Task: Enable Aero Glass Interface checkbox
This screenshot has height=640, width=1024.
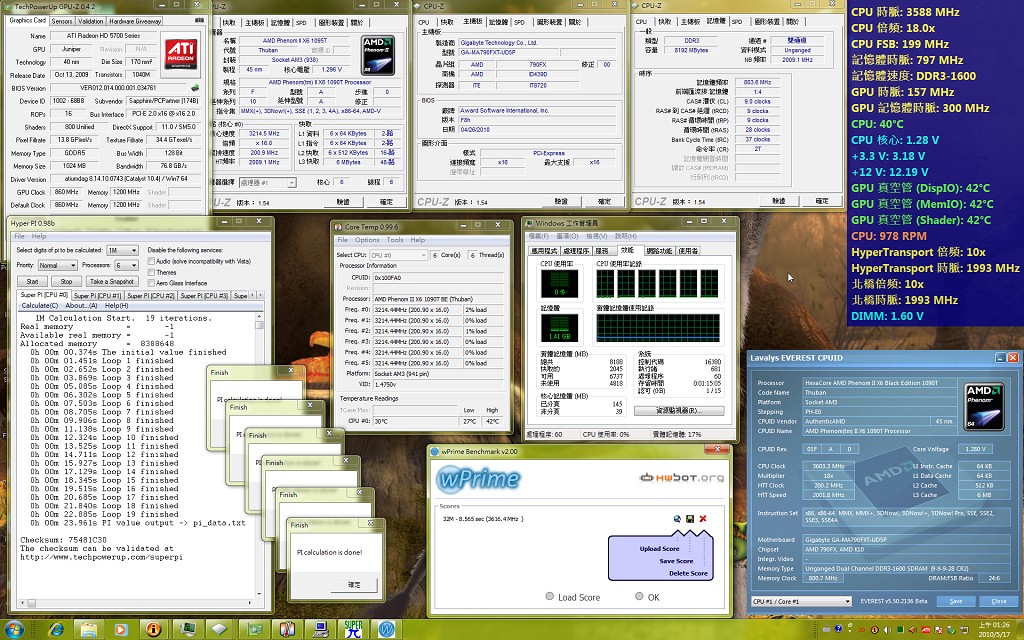Action: click(151, 283)
